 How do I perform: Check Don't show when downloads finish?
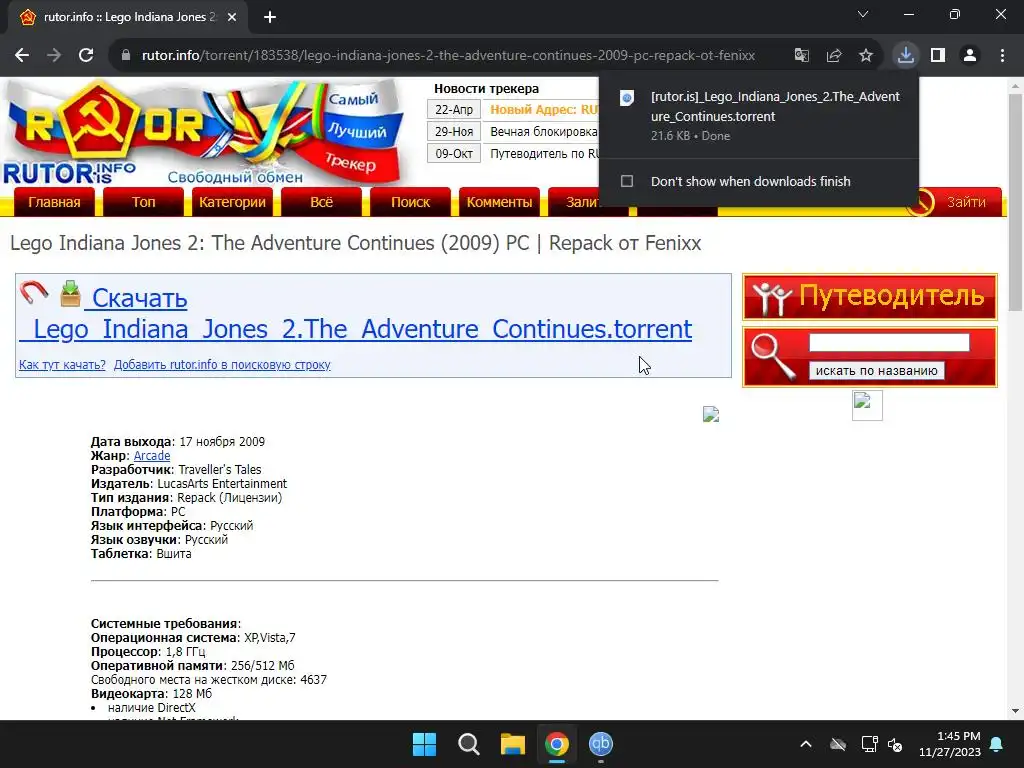[x=627, y=181]
